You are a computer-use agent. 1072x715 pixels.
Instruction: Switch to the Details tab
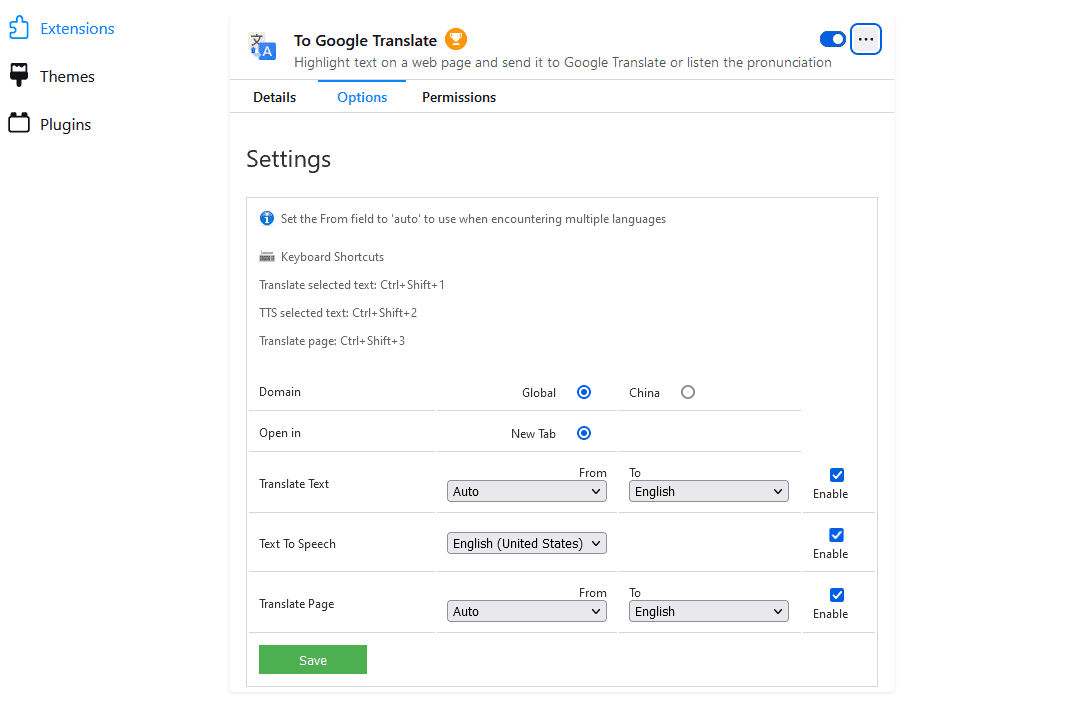(274, 97)
